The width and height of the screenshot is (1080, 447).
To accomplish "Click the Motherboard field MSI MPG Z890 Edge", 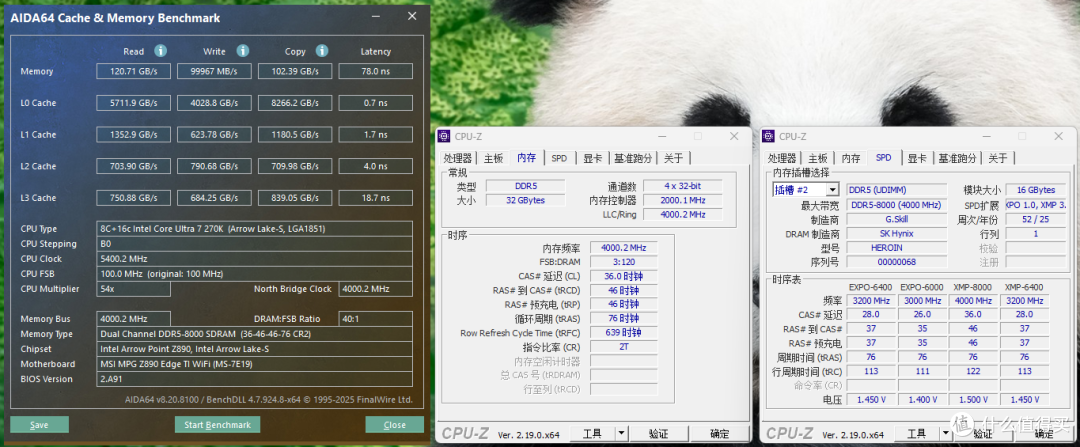I will point(254,364).
